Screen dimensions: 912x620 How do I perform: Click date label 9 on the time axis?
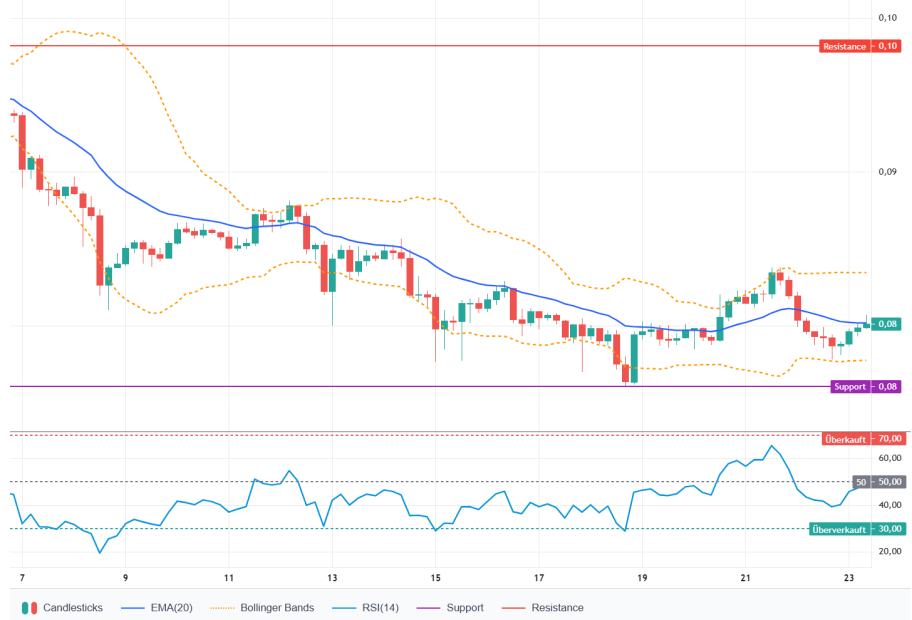(126, 578)
